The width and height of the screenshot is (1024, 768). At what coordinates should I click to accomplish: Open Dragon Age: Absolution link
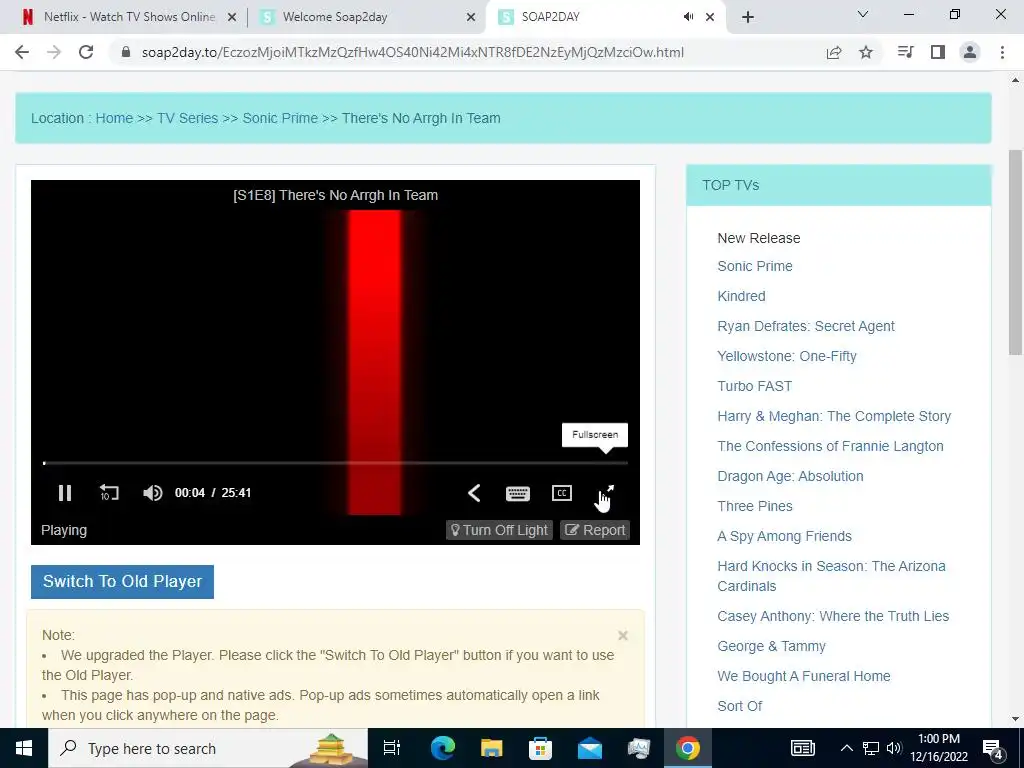790,476
